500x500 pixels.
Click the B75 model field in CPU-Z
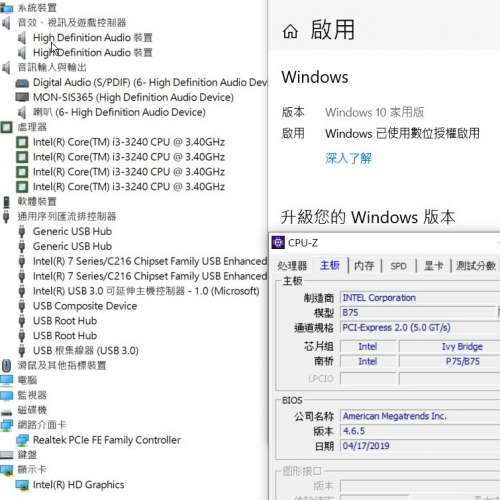tap(418, 313)
